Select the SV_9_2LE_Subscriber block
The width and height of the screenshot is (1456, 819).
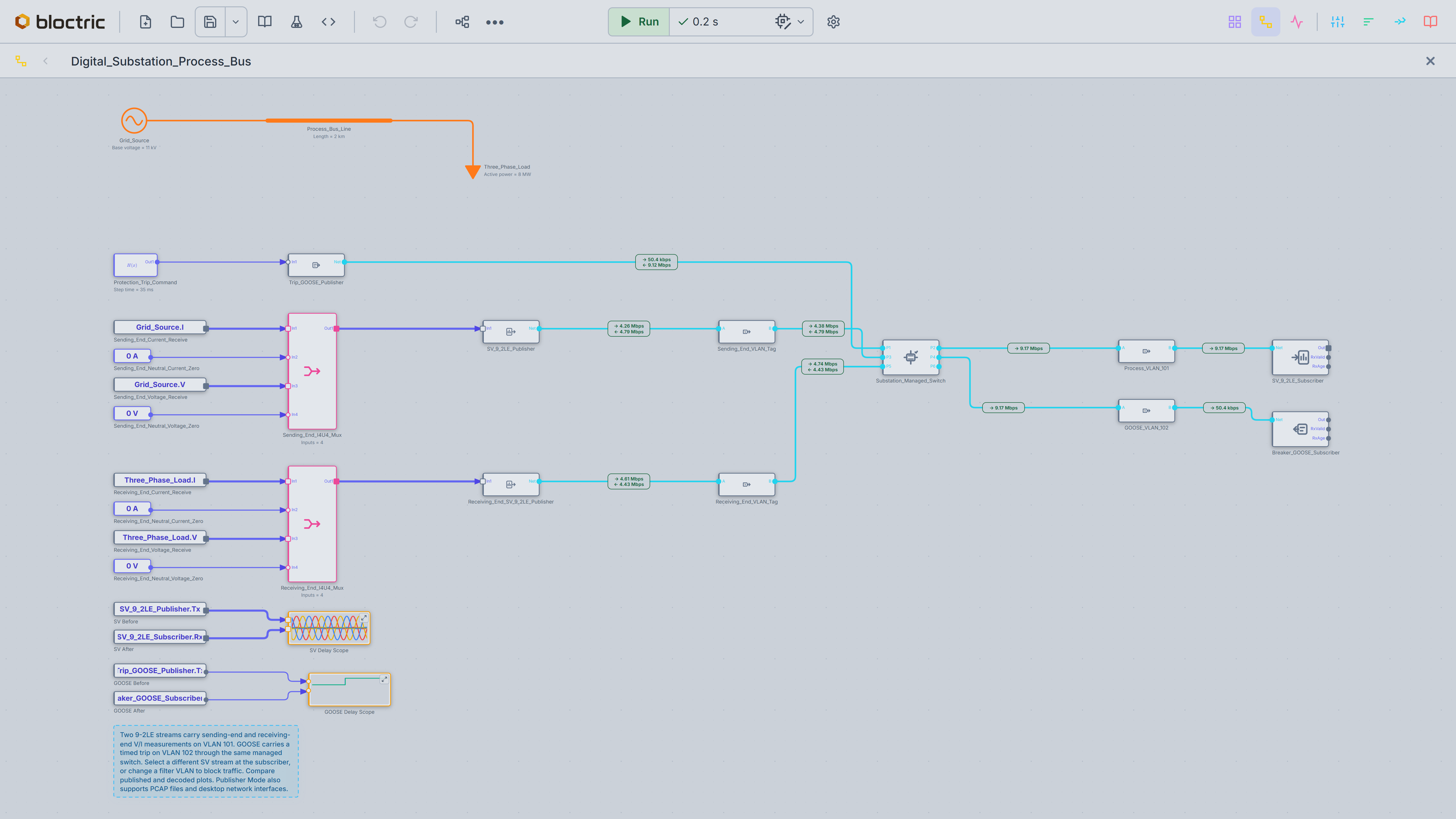[x=1300, y=357]
